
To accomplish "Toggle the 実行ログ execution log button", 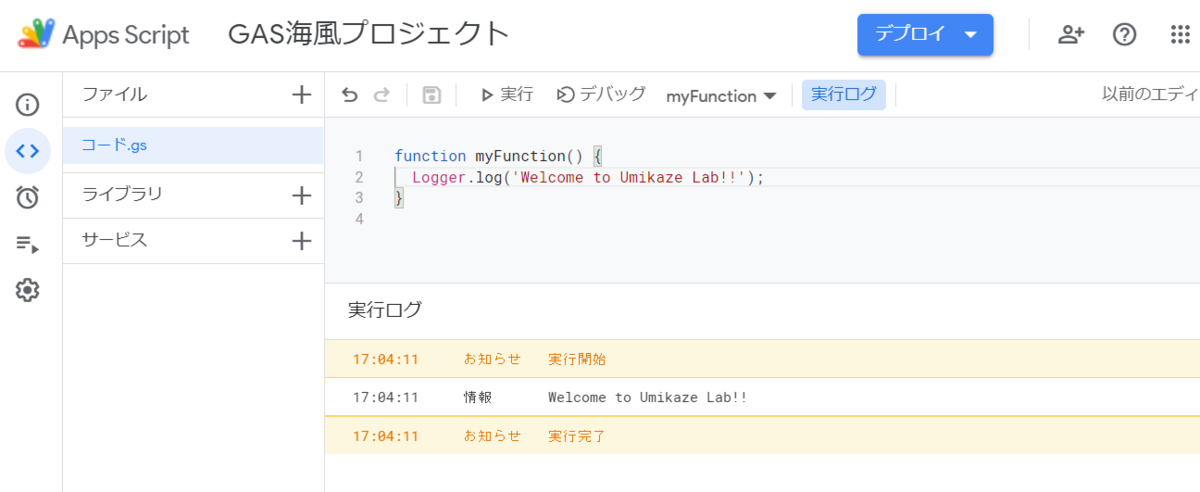I will [x=843, y=95].
